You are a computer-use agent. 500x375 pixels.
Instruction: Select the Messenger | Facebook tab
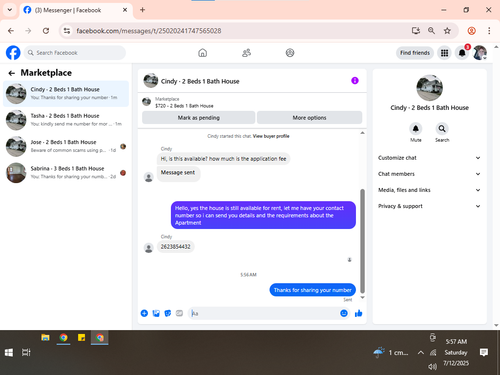76,10
